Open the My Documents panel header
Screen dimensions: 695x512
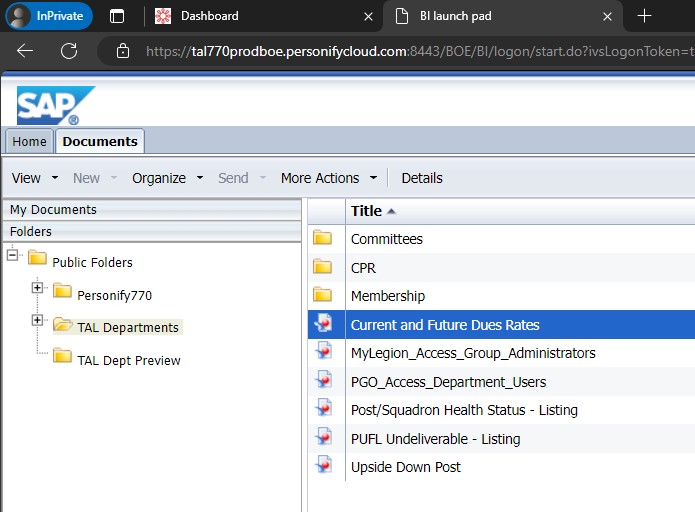click(x=152, y=210)
